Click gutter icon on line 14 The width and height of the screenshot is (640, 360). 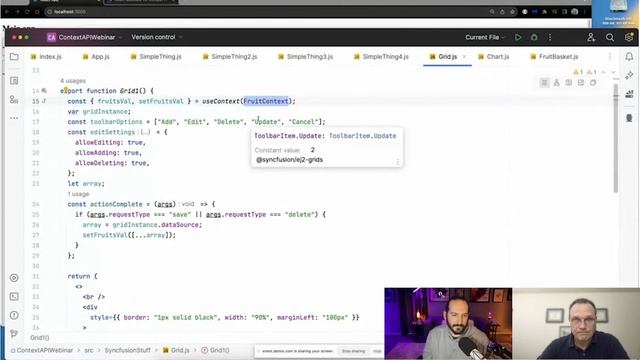pyautogui.click(x=44, y=91)
